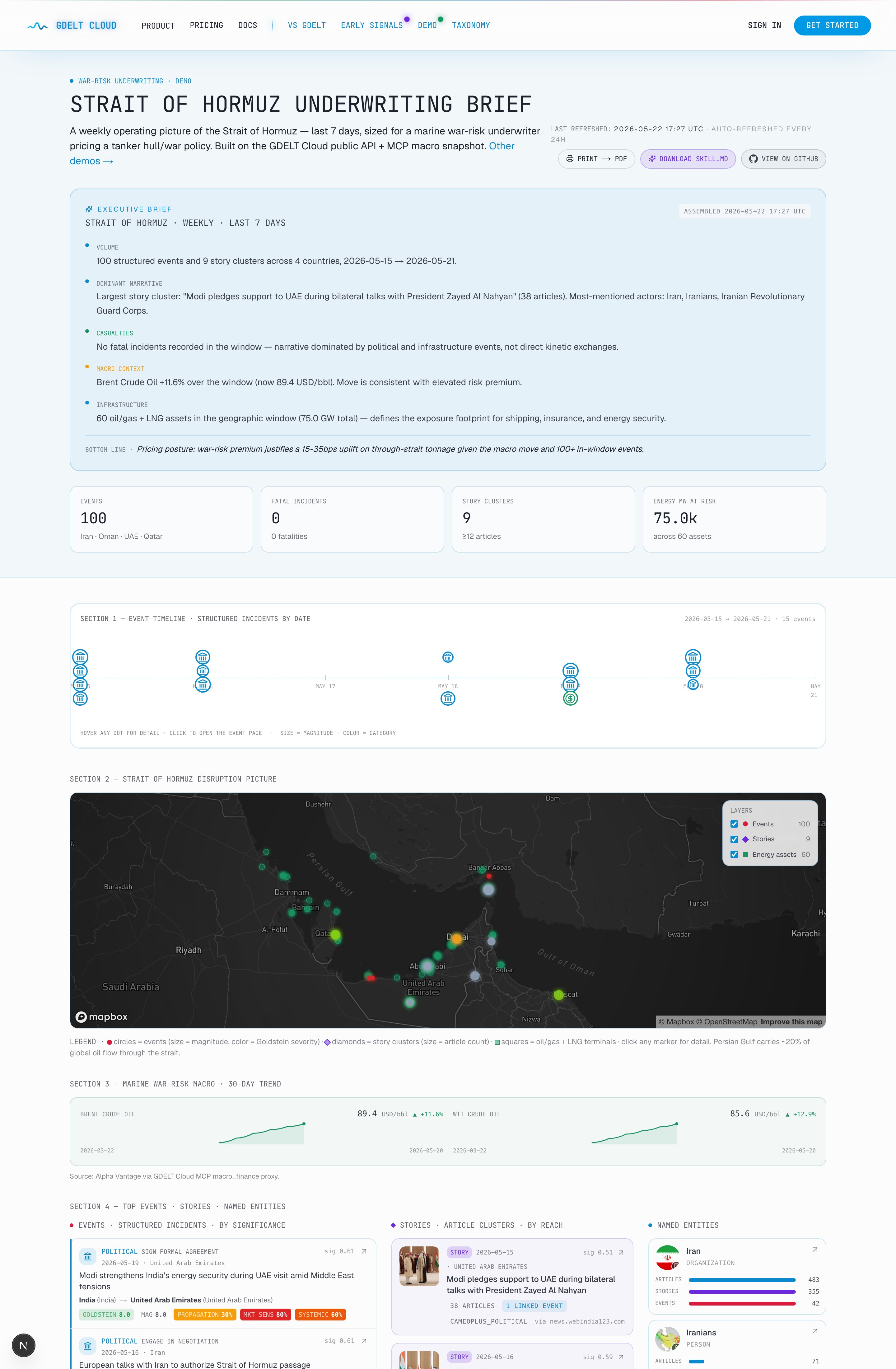
Task: Click the Fatal Incidents stat card
Action: (x=352, y=519)
